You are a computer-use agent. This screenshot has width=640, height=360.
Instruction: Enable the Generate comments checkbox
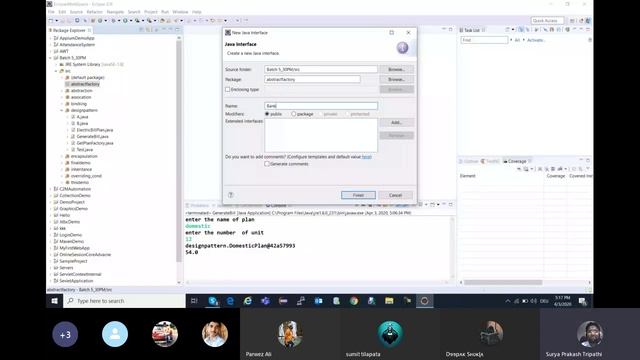(267, 164)
